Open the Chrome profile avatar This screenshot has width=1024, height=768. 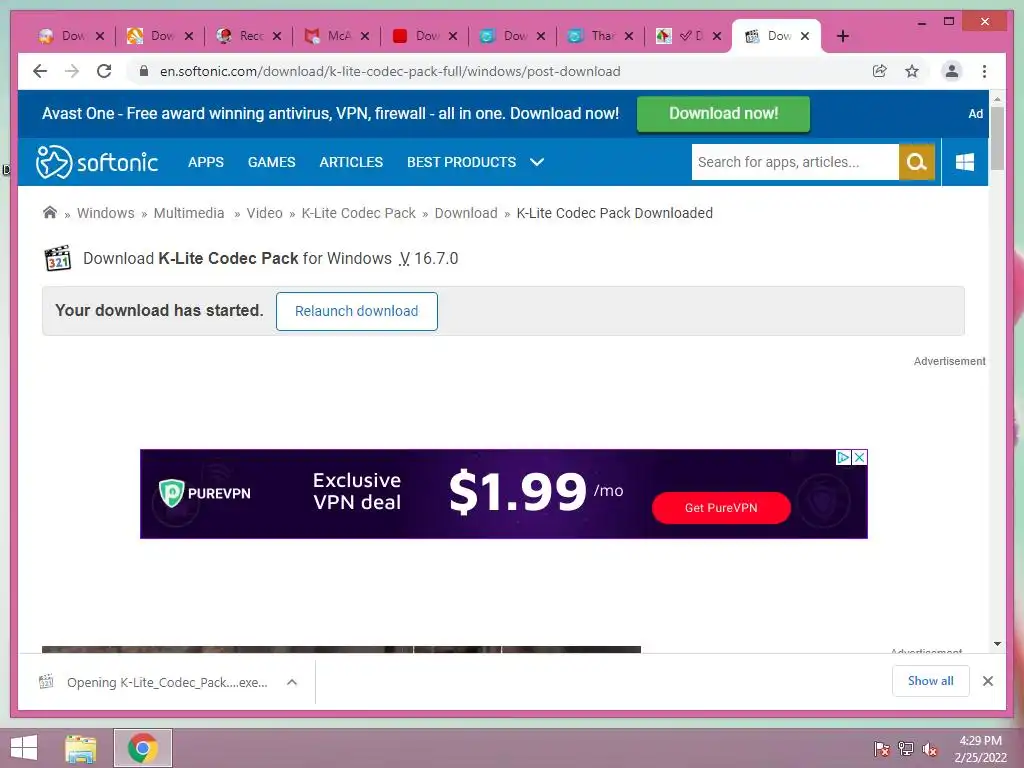(952, 71)
